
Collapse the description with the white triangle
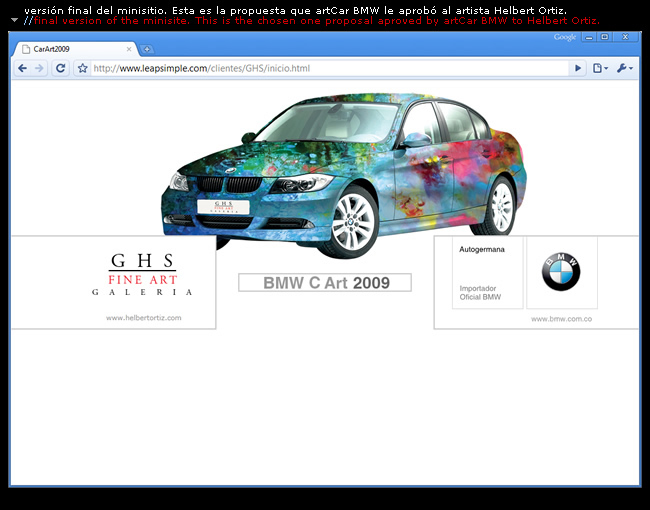pyautogui.click(x=14, y=19)
